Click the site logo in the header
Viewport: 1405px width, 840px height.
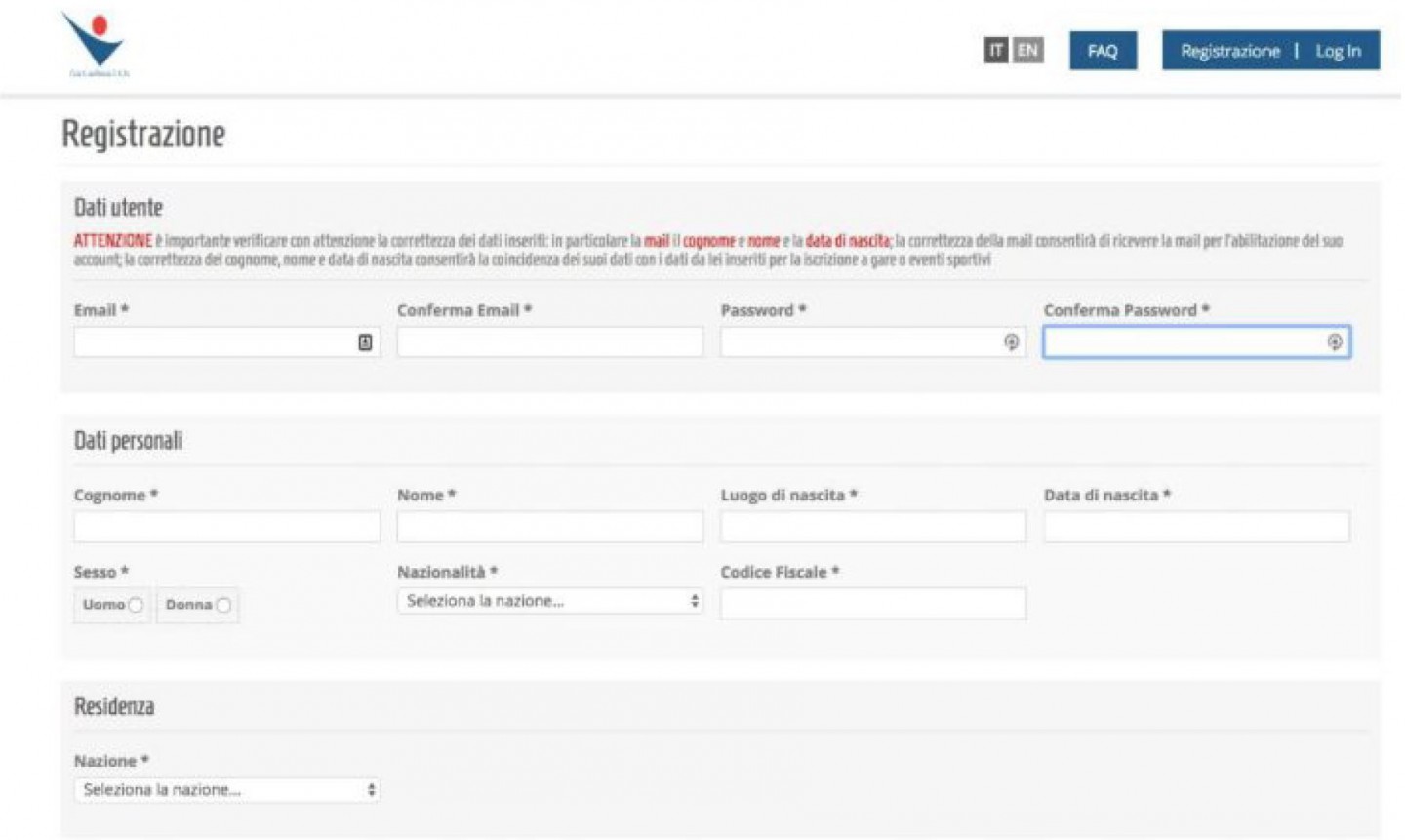coord(95,44)
